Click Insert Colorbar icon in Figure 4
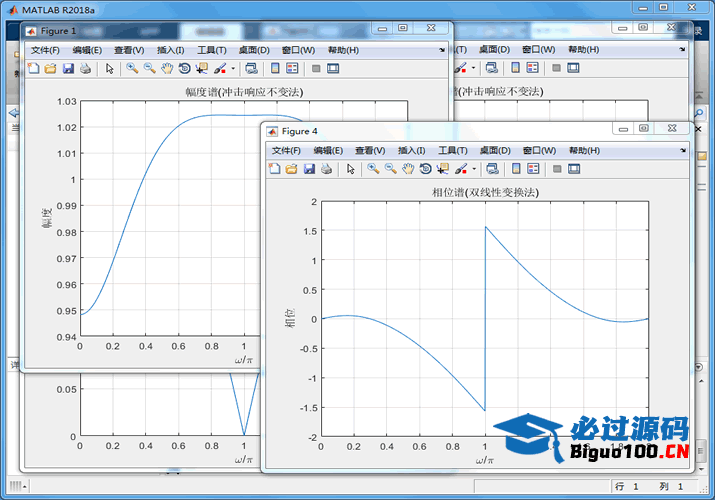Viewport: 715px width, 500px height. click(516, 169)
